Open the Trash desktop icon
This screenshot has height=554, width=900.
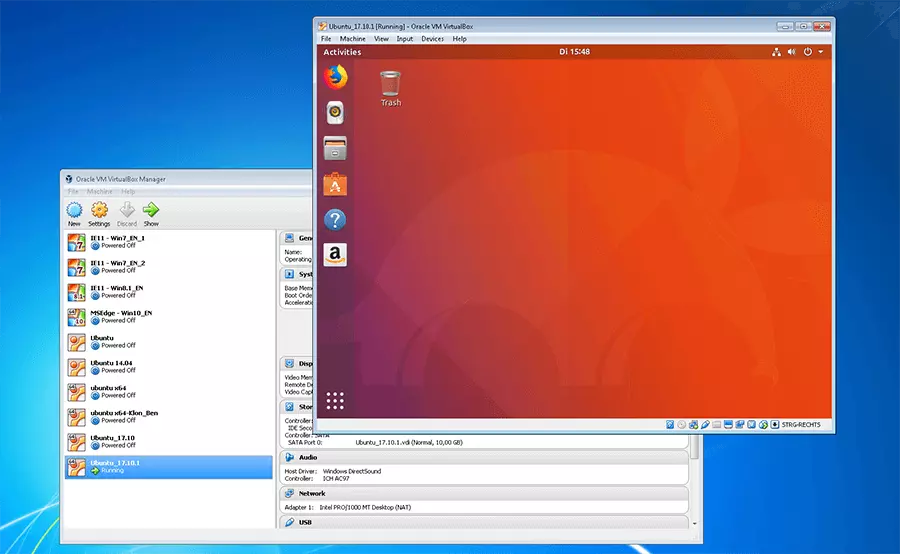[391, 84]
